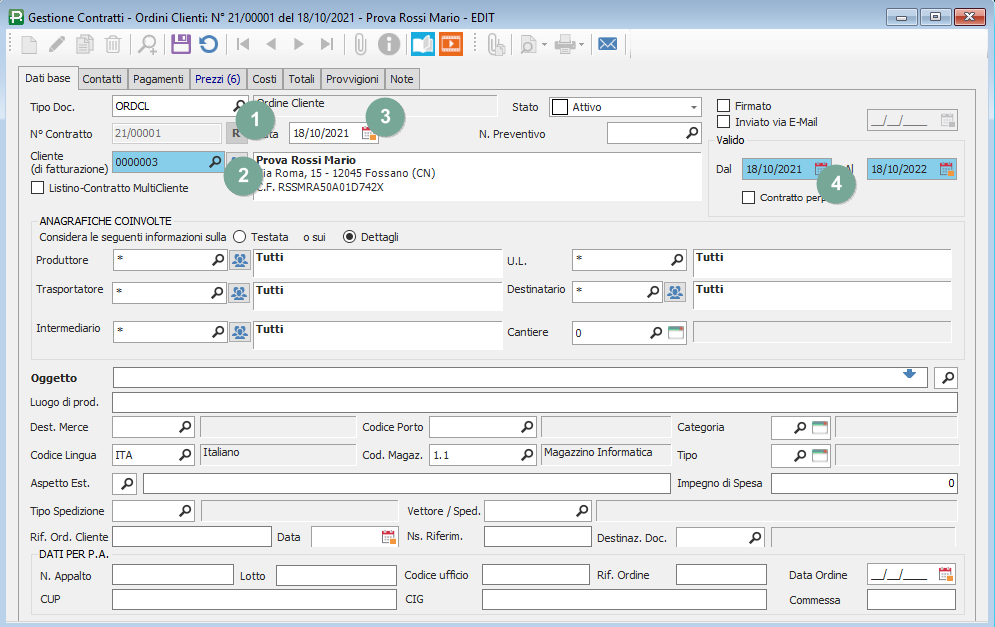Select the Testata radio button
Image resolution: width=995 pixels, height=627 pixels.
[240, 237]
